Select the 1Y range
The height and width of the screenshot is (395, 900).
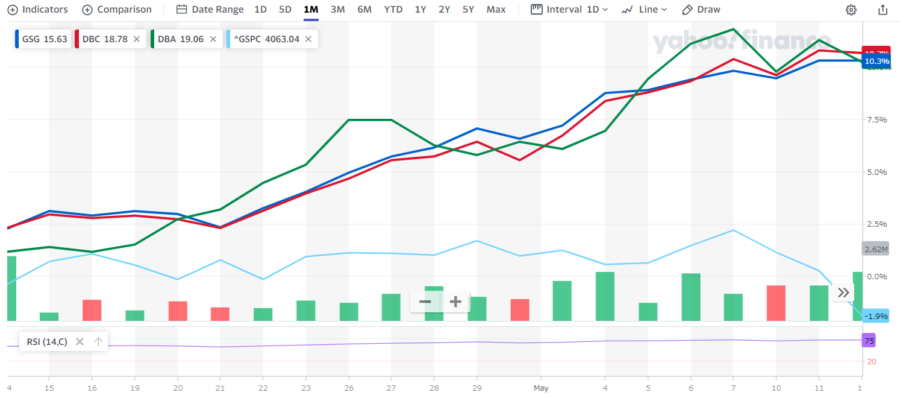(420, 10)
